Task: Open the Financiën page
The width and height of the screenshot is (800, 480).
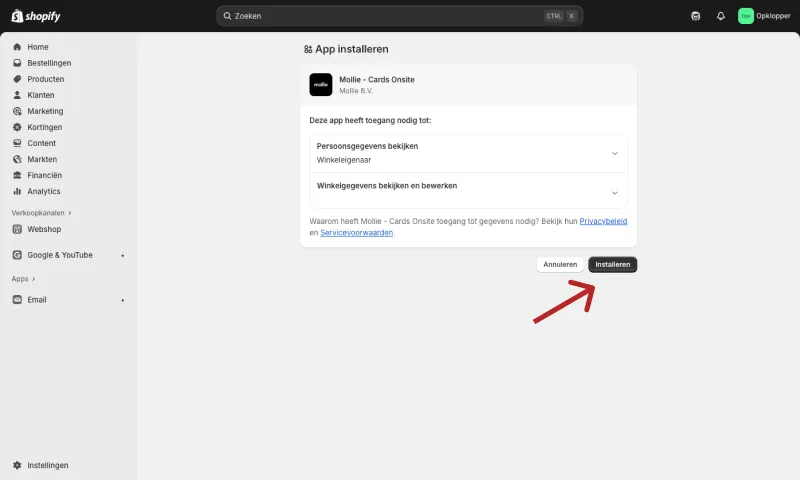Action: point(44,175)
